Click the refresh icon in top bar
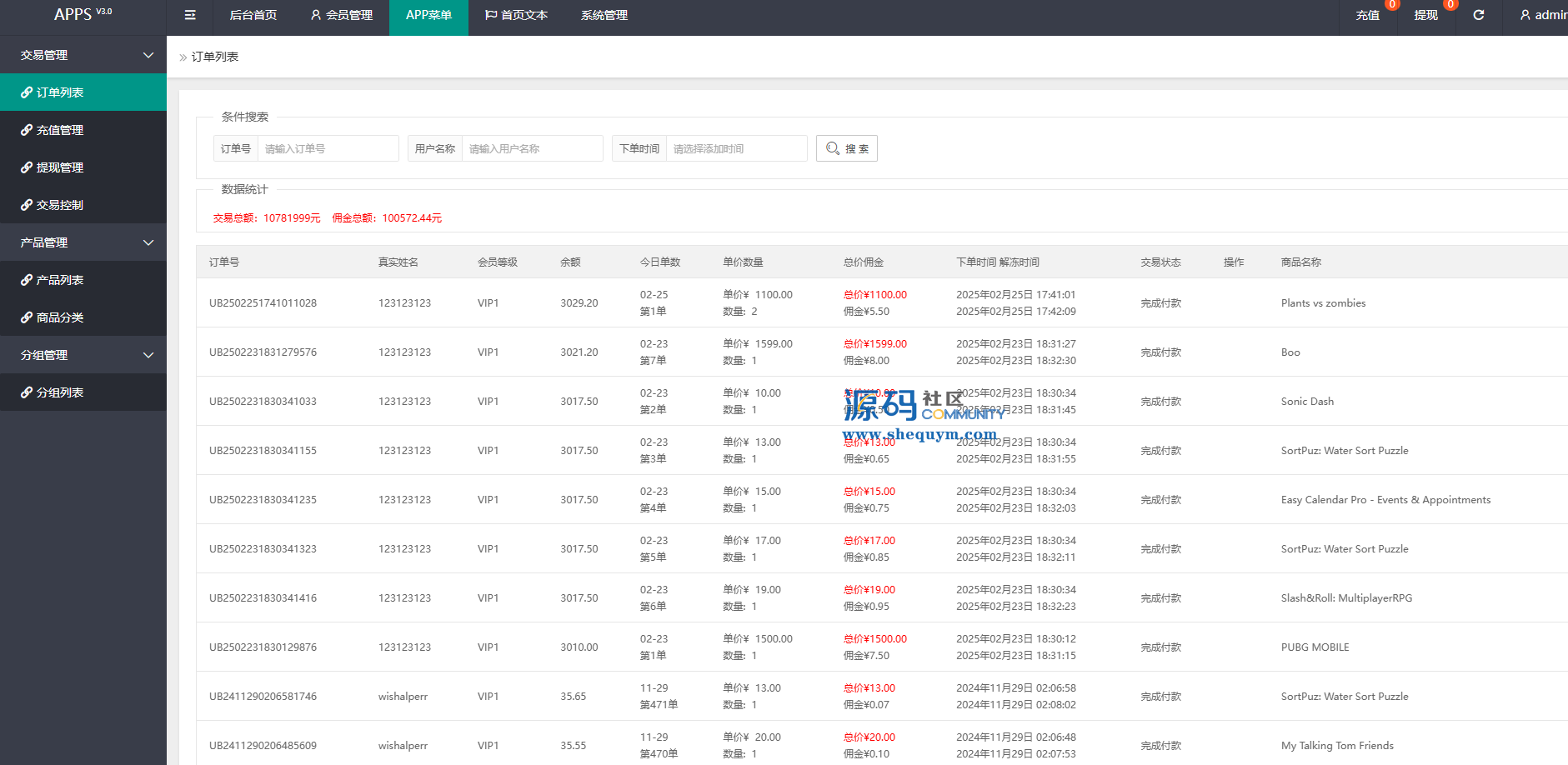 [1478, 15]
